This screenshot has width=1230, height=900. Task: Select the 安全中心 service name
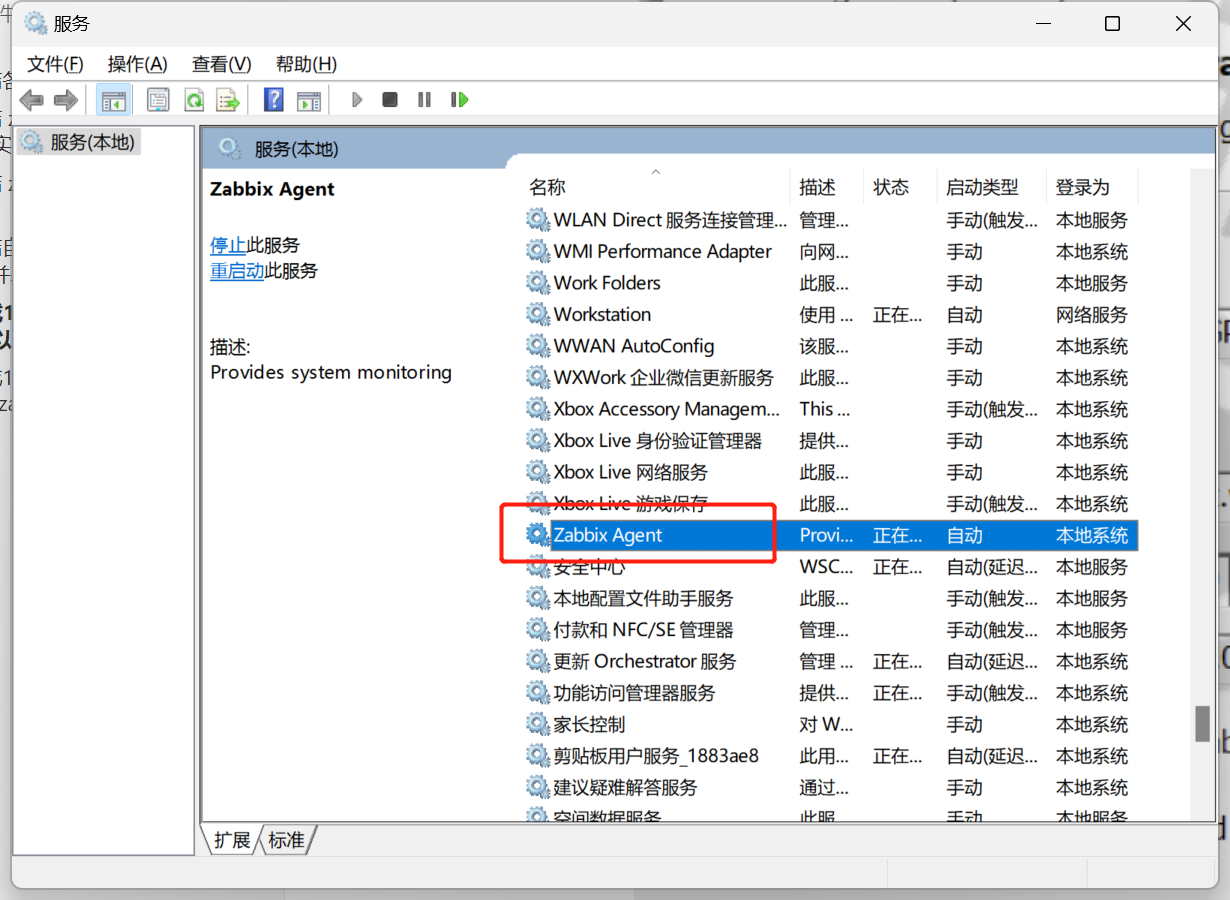click(x=590, y=567)
